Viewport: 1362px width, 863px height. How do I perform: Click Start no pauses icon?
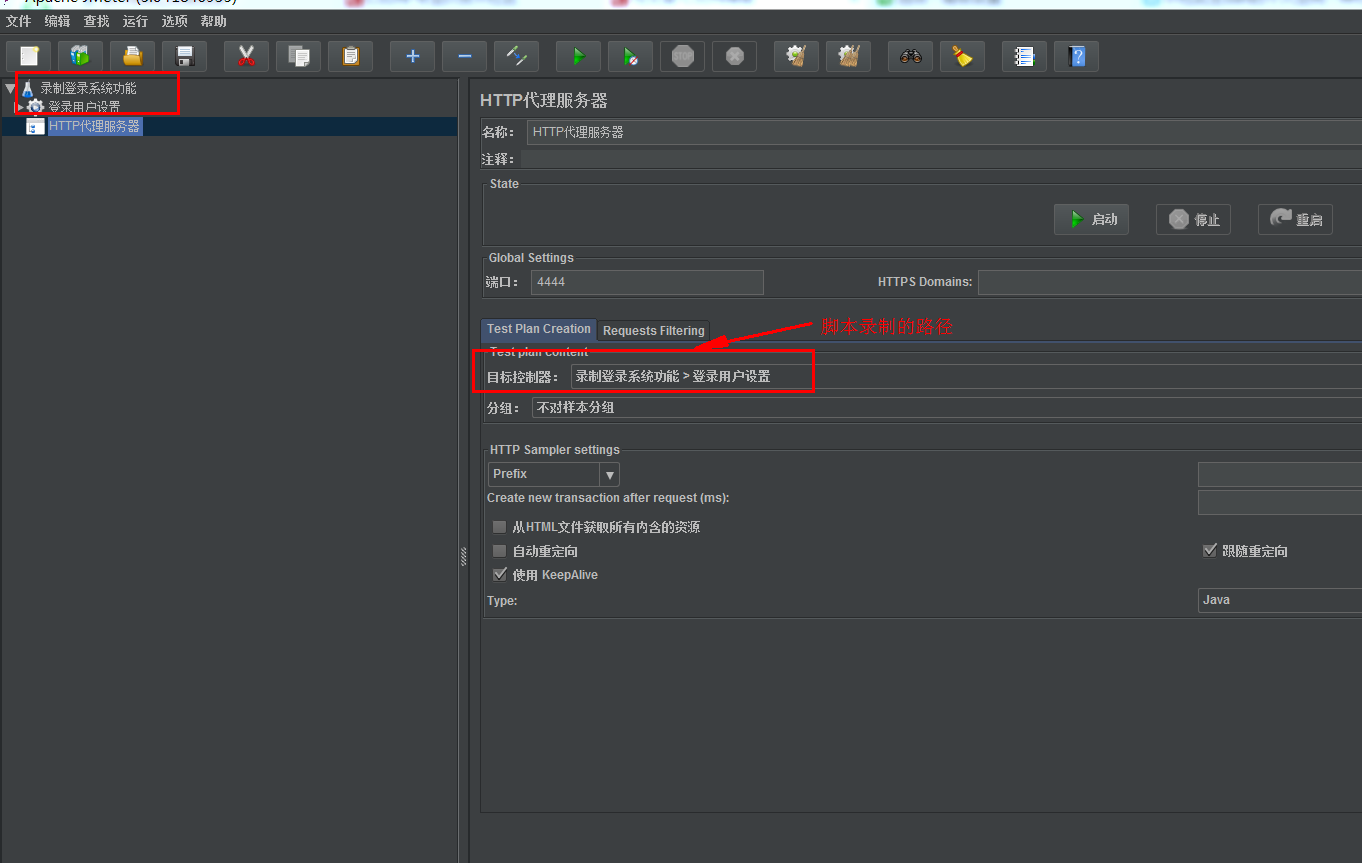[x=630, y=56]
